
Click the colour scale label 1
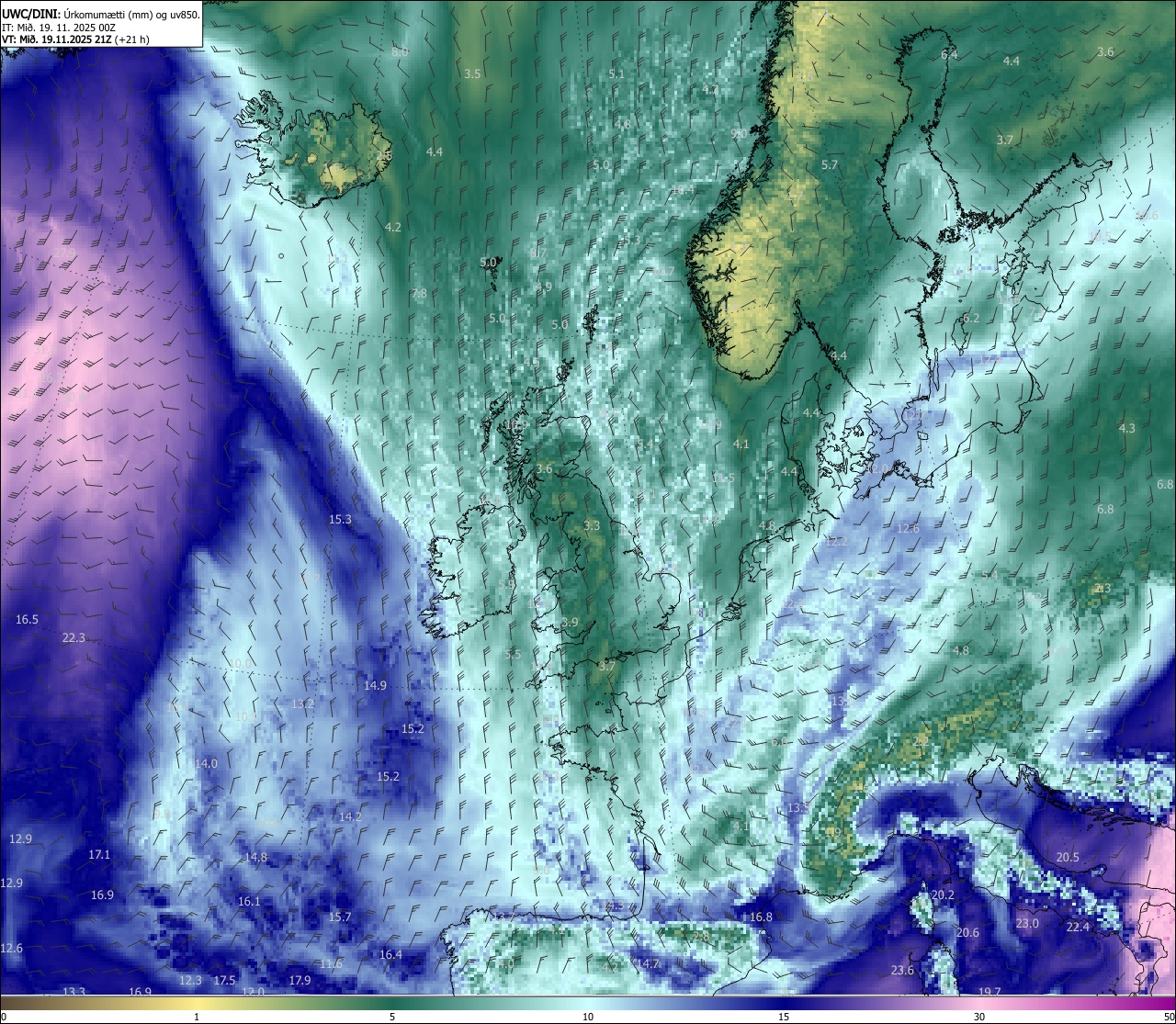click(x=197, y=1017)
